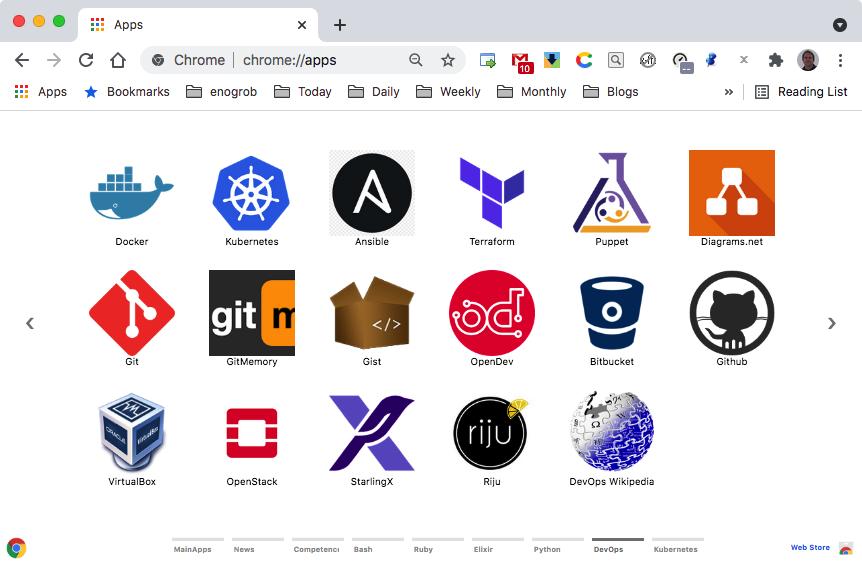862x564 pixels.
Task: Select the DevOps page tab
Action: pos(618,546)
